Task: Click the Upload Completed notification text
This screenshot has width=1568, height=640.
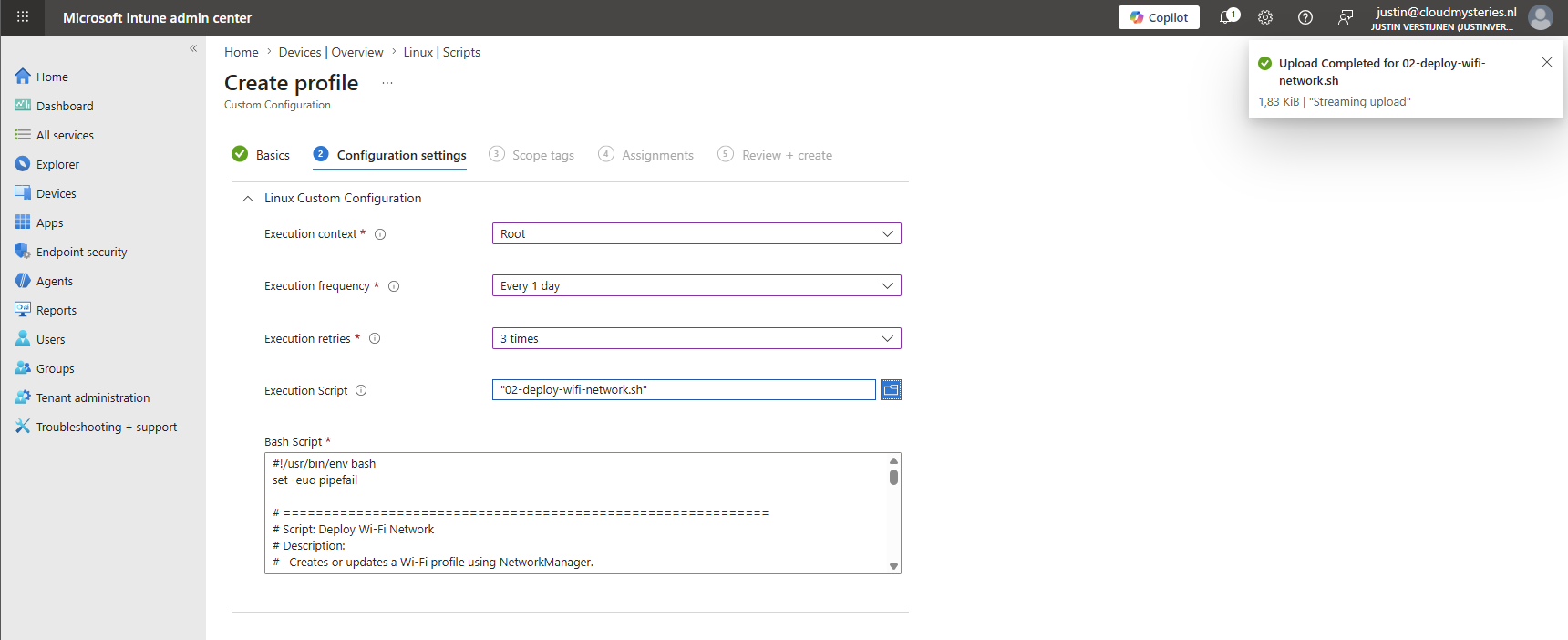Action: [x=1382, y=71]
